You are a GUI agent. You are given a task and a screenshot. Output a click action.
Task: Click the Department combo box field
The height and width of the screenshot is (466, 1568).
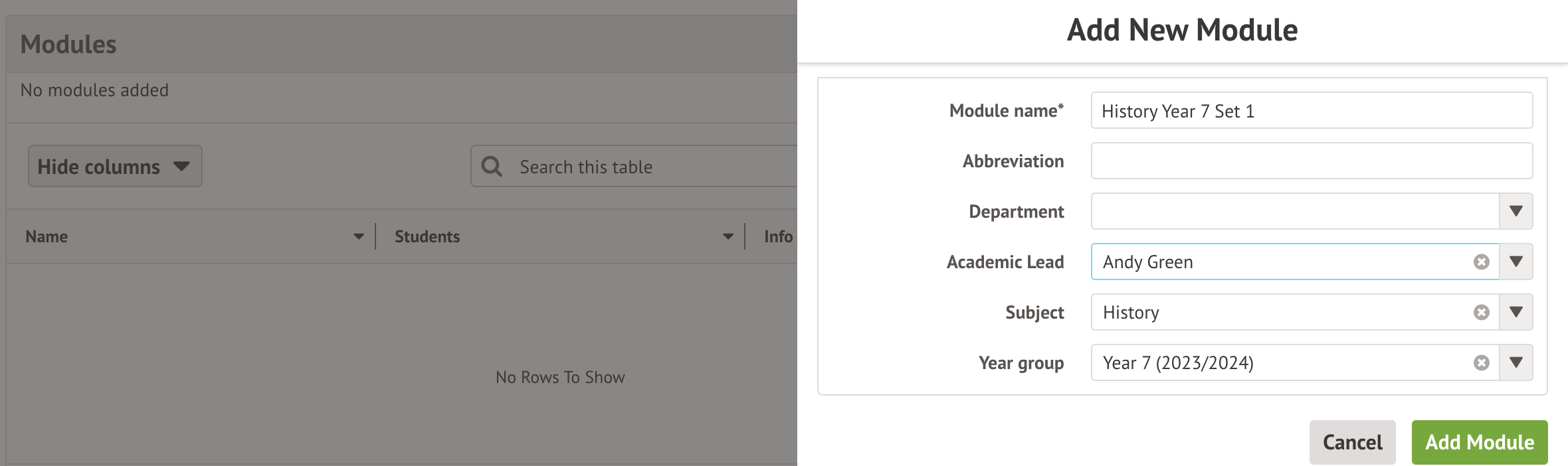[x=1294, y=212]
